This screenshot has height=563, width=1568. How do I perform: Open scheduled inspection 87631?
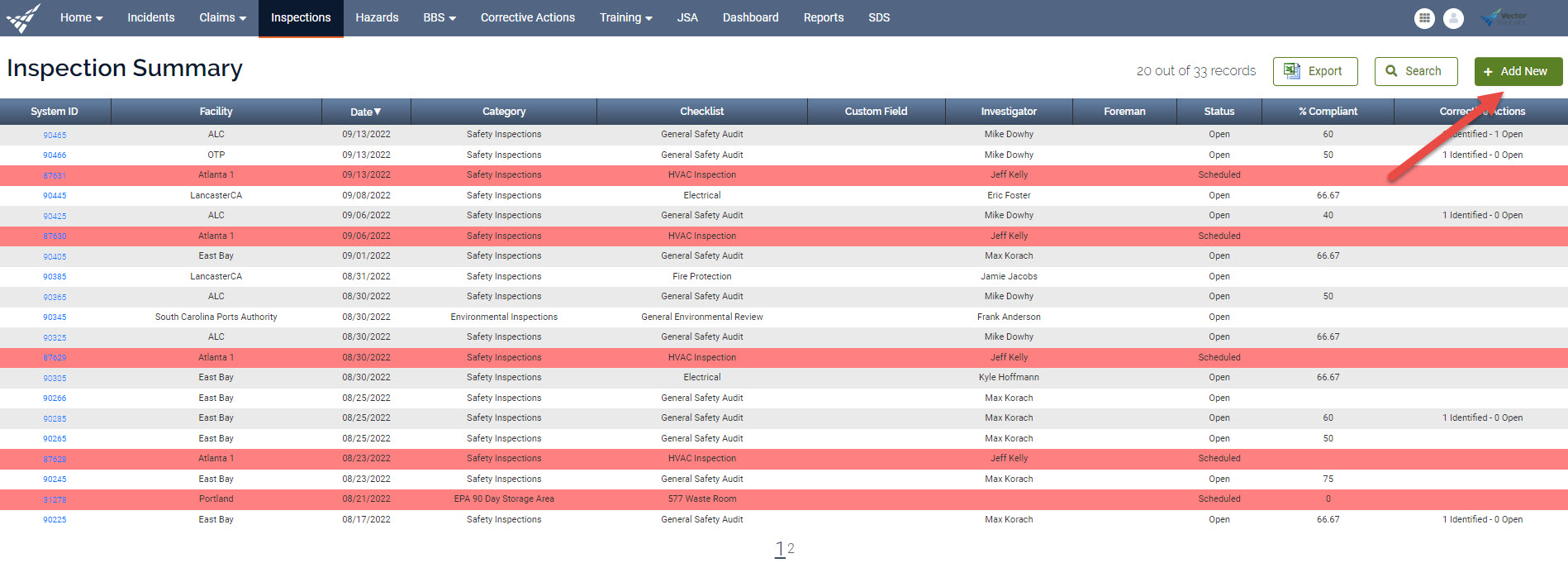(x=55, y=175)
